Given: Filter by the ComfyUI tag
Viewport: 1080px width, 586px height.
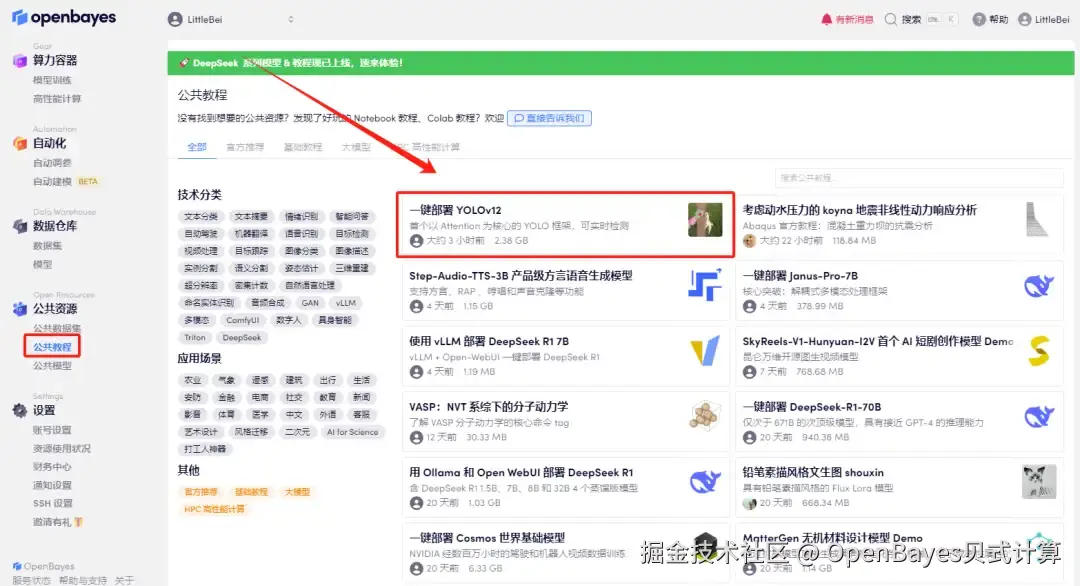Looking at the screenshot, I should coord(242,320).
